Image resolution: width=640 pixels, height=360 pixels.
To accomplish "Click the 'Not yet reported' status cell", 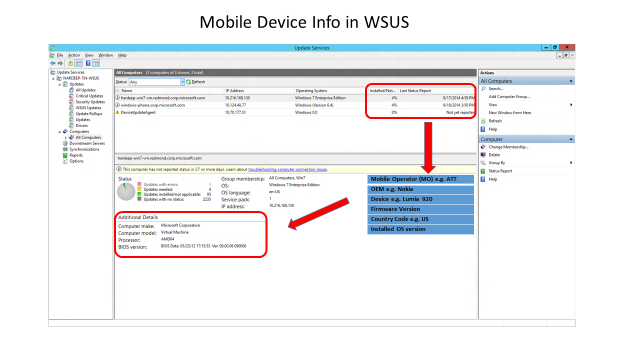I will point(460,112).
